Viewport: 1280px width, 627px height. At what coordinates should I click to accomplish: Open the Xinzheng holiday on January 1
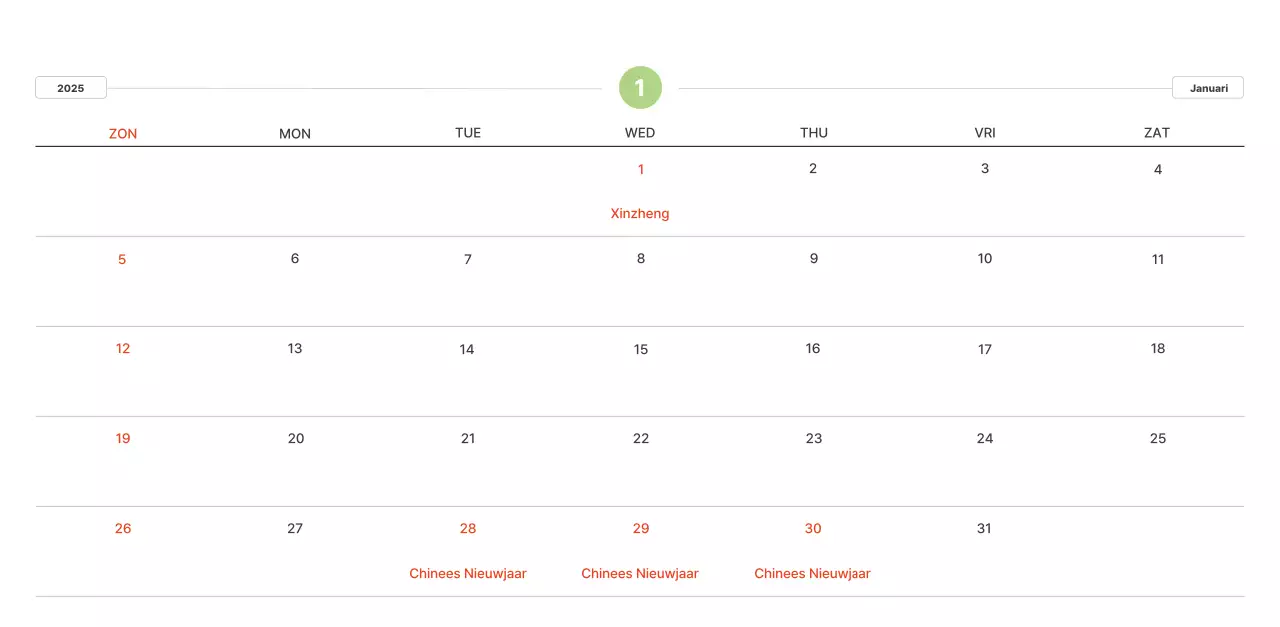(640, 213)
